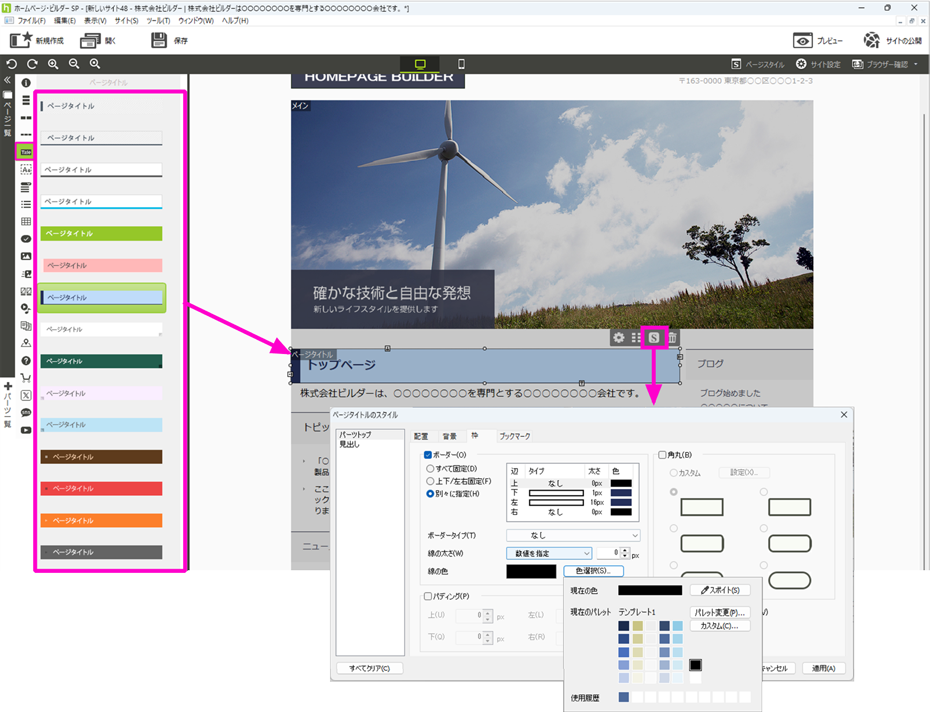Choose the pink ページタイトル style thumbnail

(x=101, y=265)
